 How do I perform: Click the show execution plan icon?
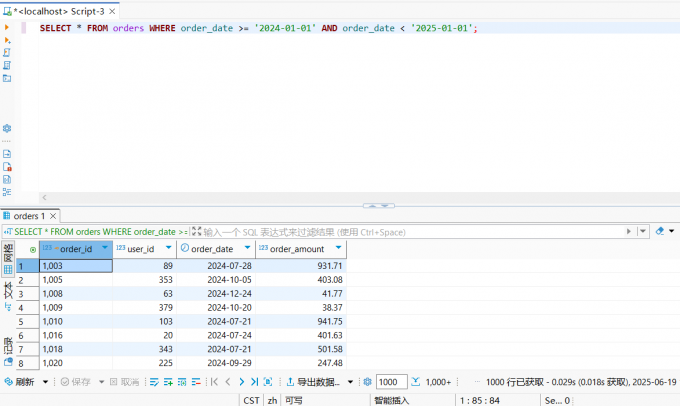tap(7, 79)
